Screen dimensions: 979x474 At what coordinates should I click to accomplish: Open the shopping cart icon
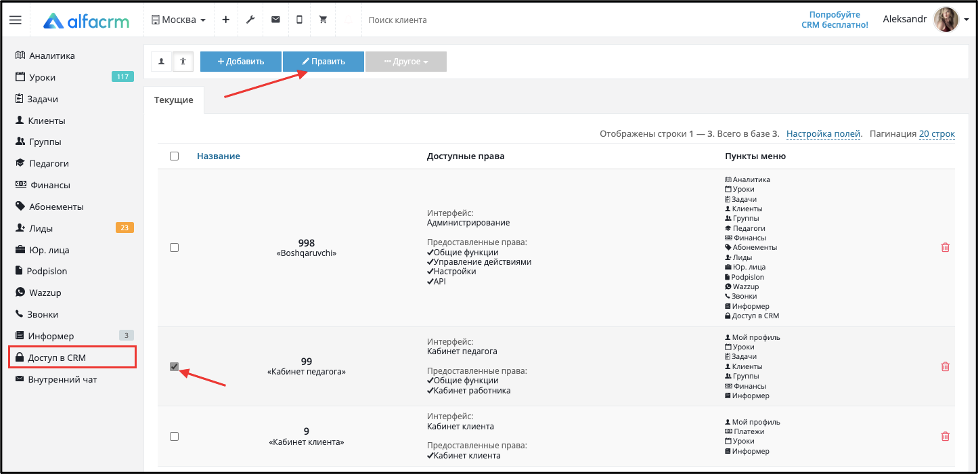[323, 20]
